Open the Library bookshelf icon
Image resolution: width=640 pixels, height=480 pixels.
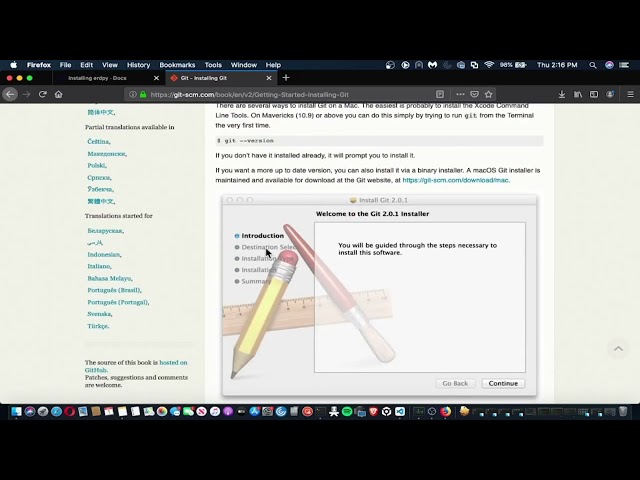click(578, 94)
